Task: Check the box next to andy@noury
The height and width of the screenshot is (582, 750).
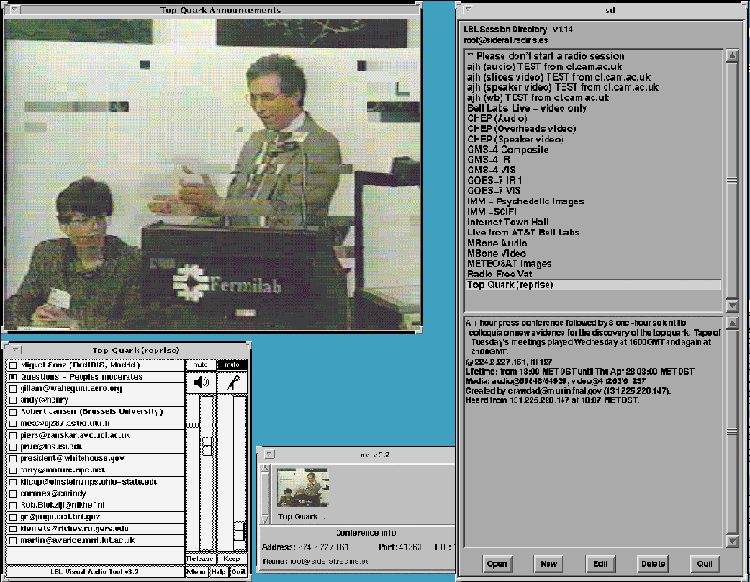Action: [x=12, y=400]
